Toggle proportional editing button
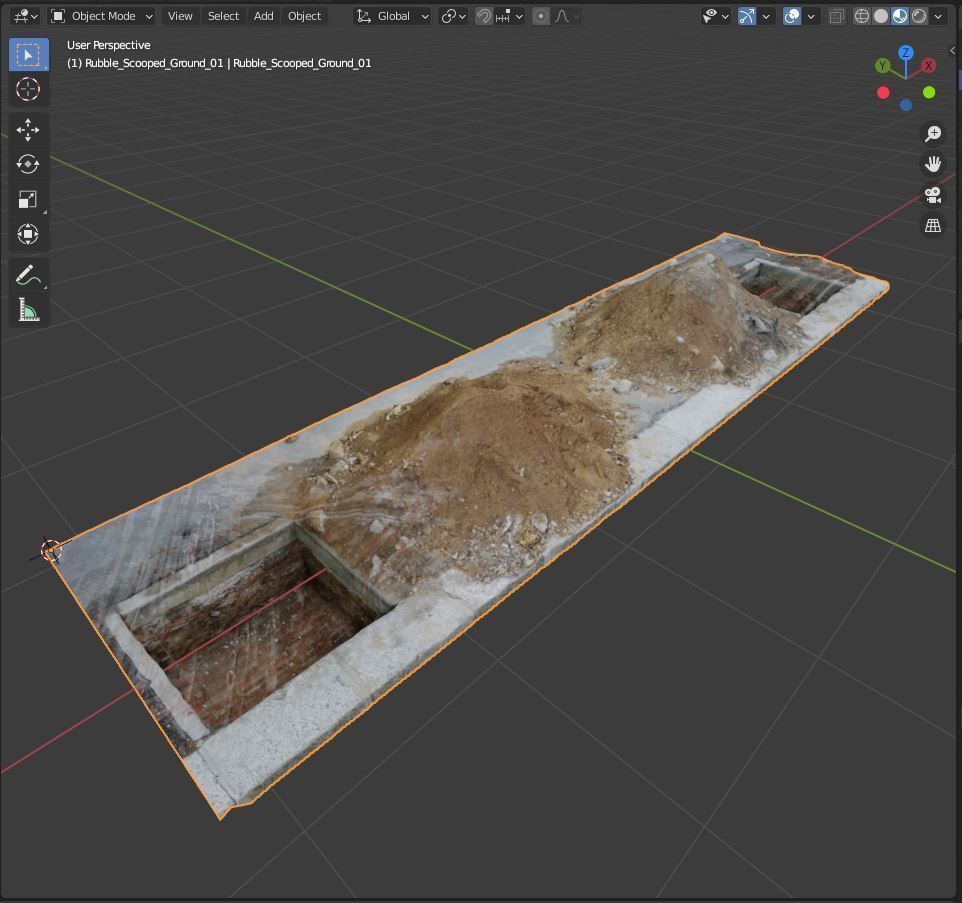Screen dimensions: 962x903 pyautogui.click(x=541, y=16)
